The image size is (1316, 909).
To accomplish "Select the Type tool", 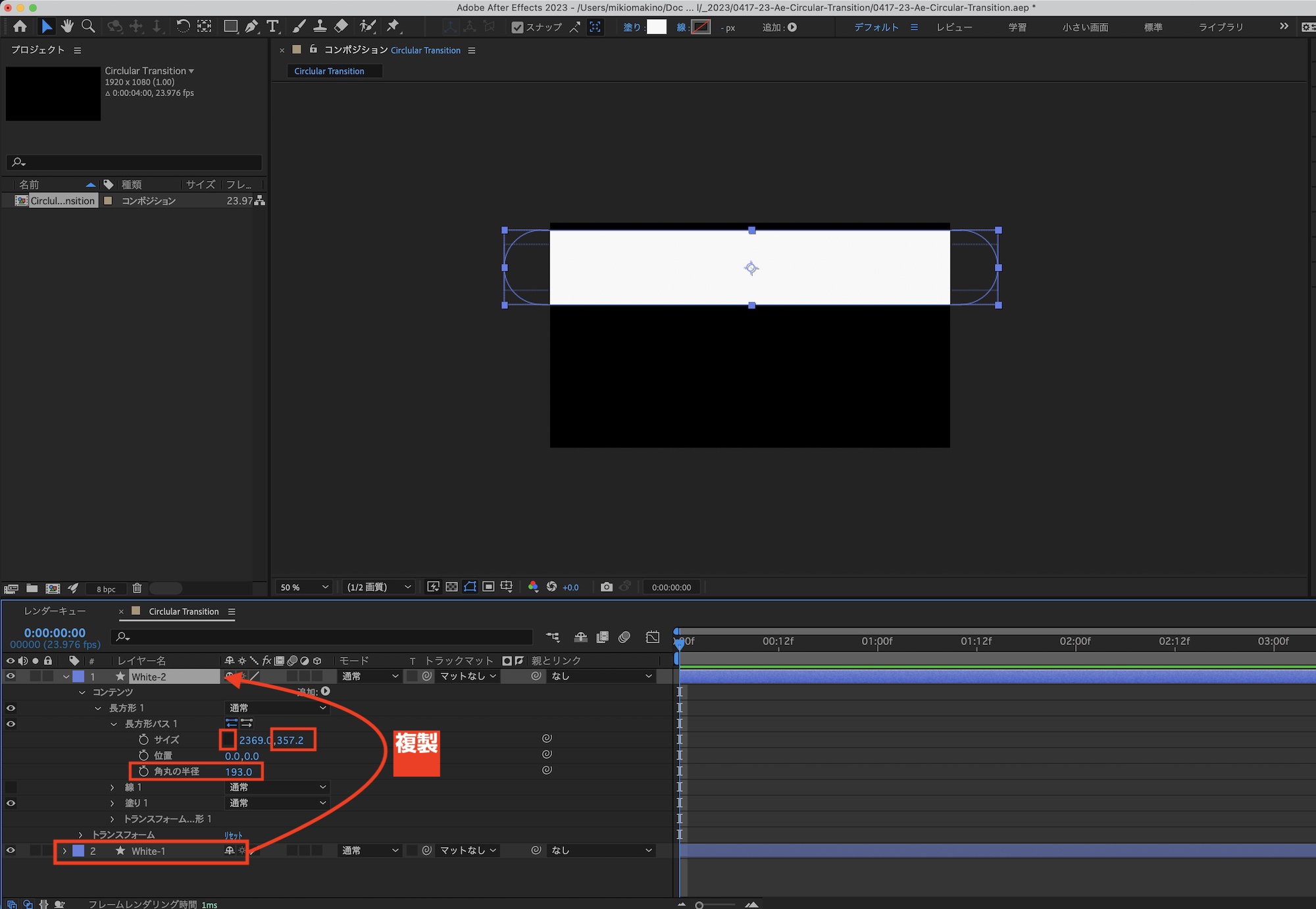I will coord(272,26).
